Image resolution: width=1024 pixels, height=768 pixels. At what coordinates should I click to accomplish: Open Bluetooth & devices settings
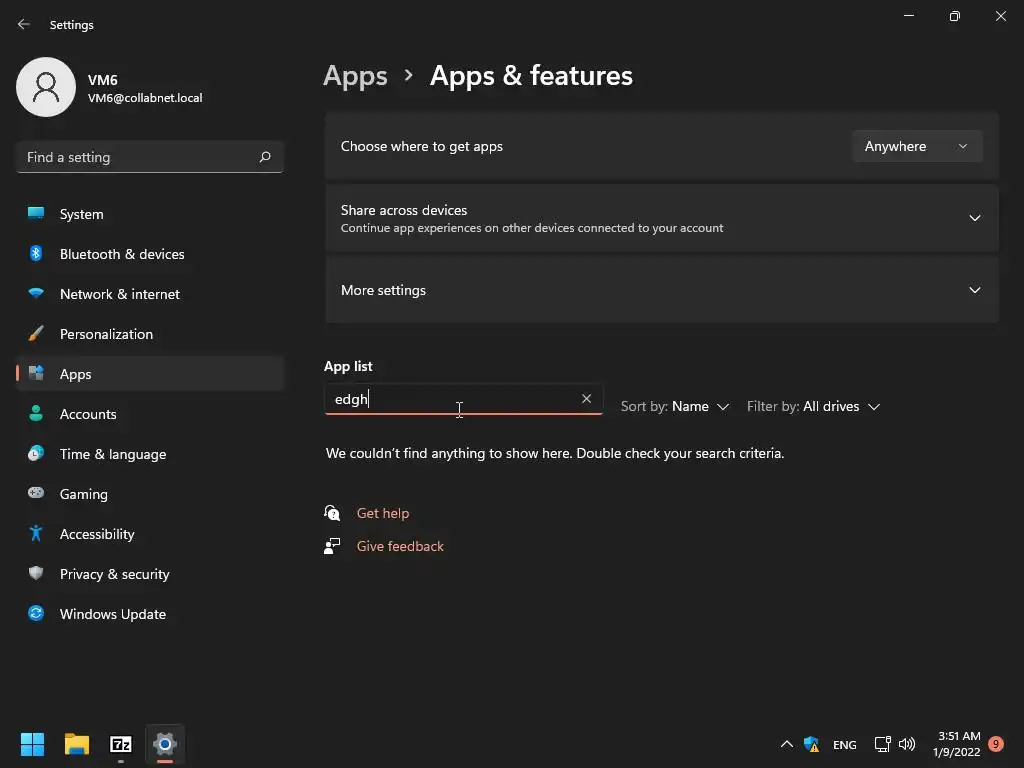pyautogui.click(x=122, y=254)
